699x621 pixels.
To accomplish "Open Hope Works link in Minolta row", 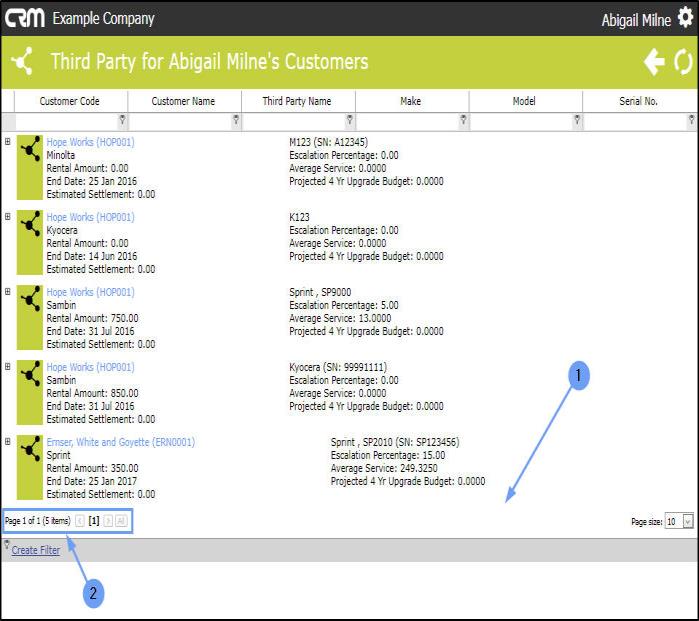I will point(90,142).
